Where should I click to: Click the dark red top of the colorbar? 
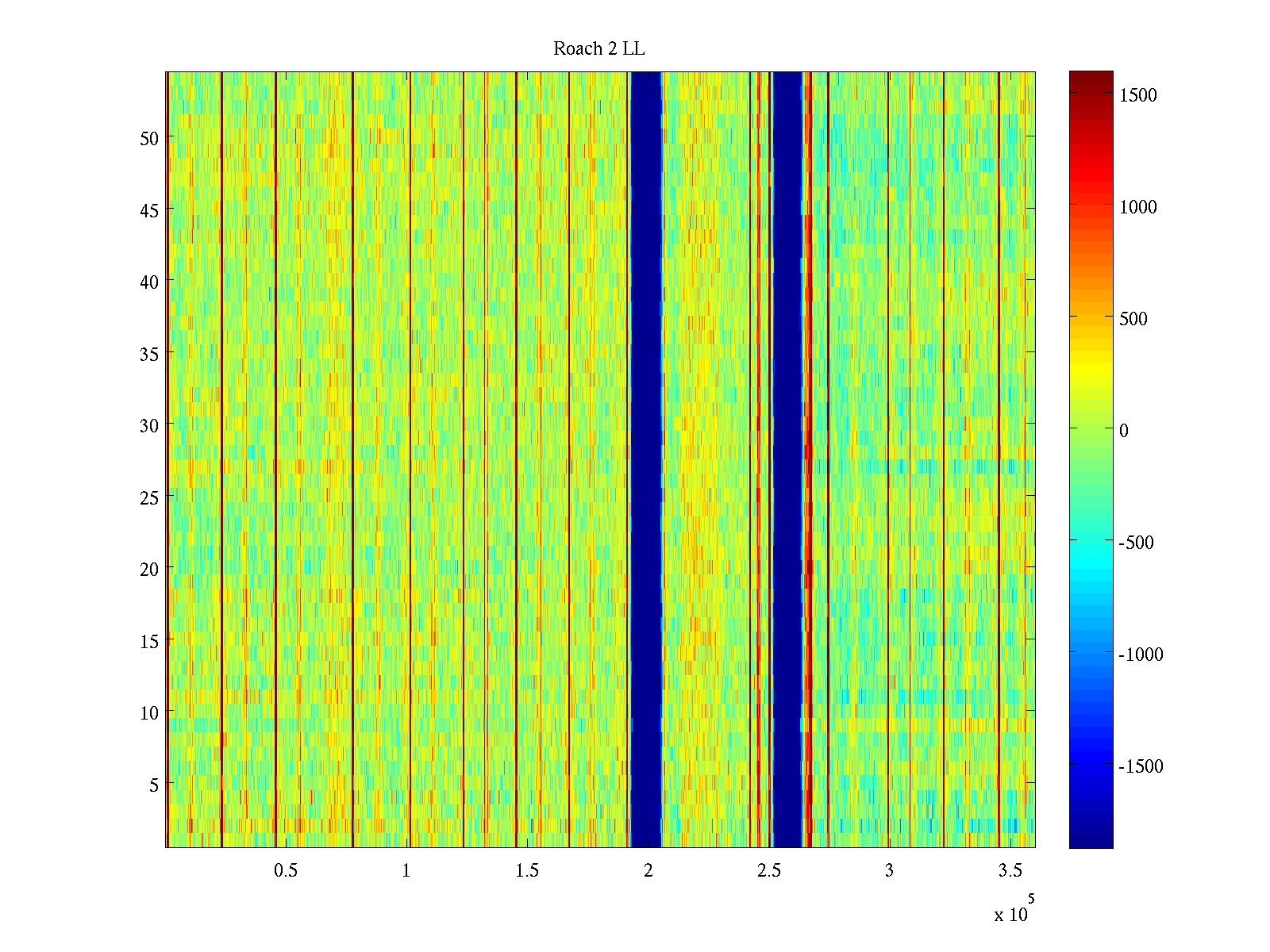1091,78
